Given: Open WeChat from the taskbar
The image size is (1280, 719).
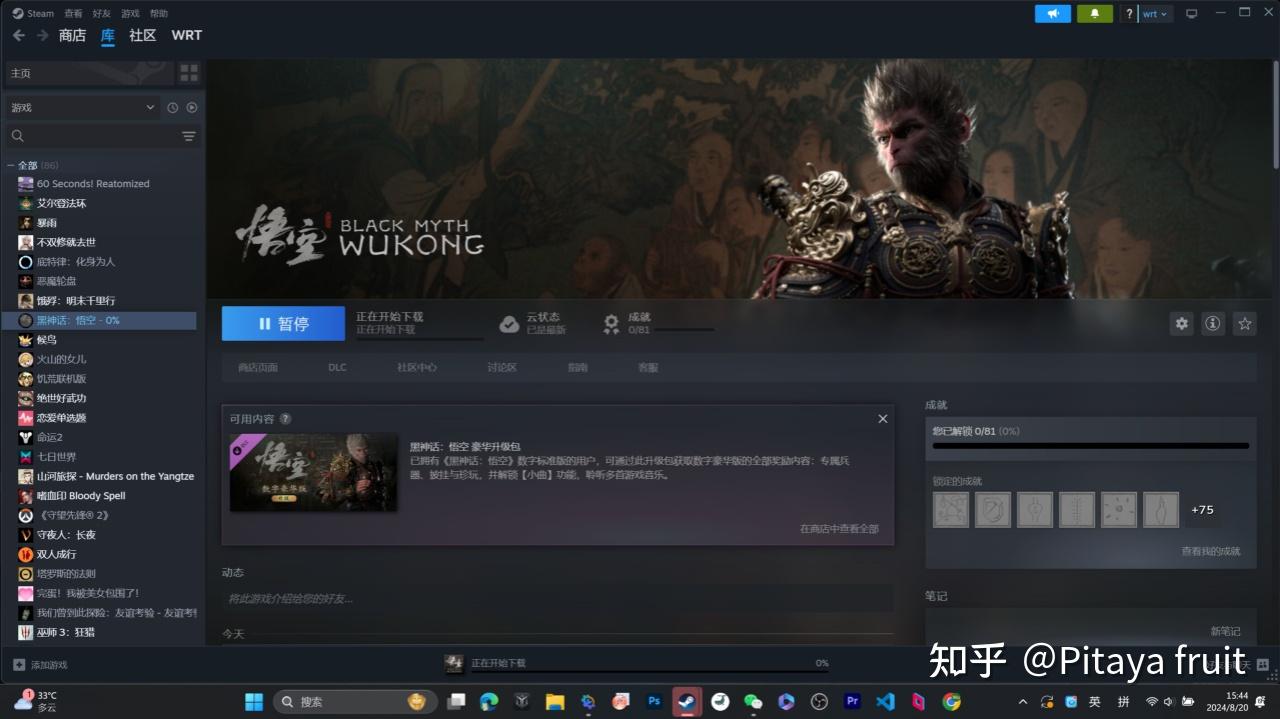Looking at the screenshot, I should (x=753, y=702).
